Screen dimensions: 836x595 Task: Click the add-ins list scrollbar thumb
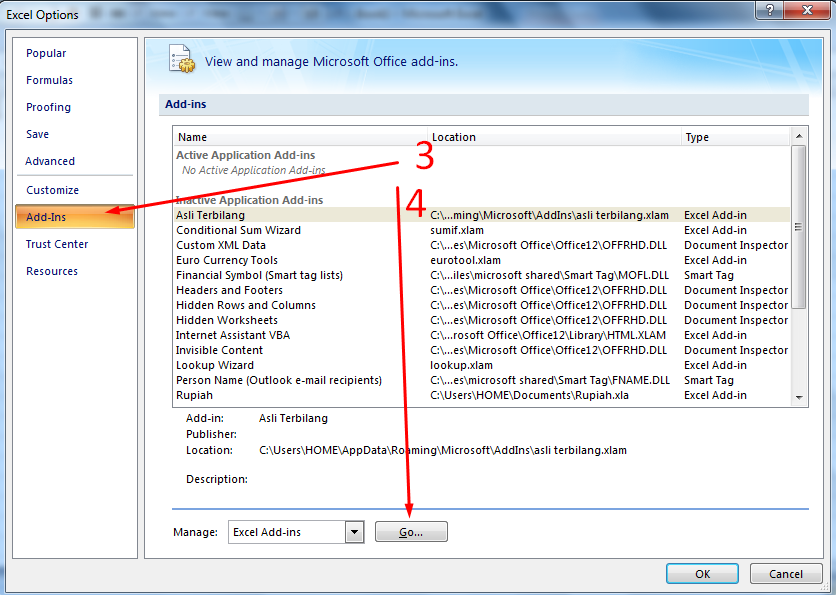pyautogui.click(x=799, y=227)
